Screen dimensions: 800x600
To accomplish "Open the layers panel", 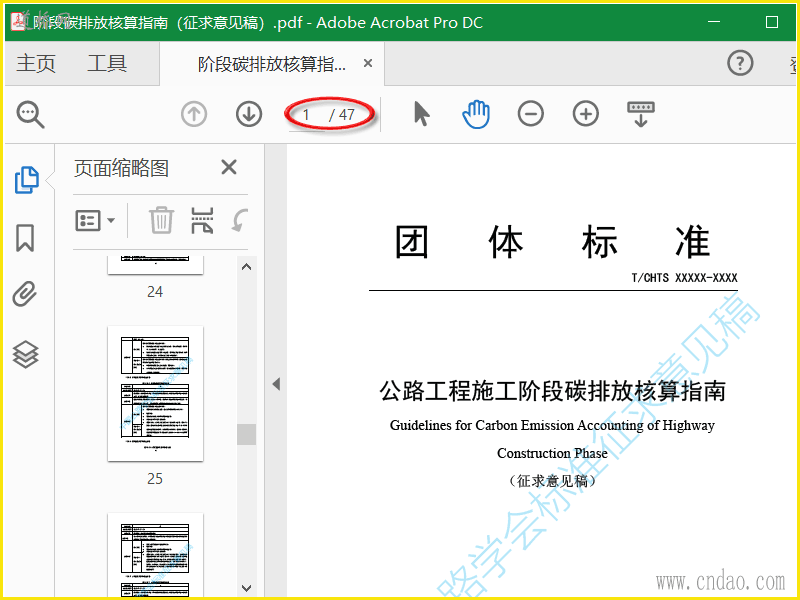I will [26, 354].
